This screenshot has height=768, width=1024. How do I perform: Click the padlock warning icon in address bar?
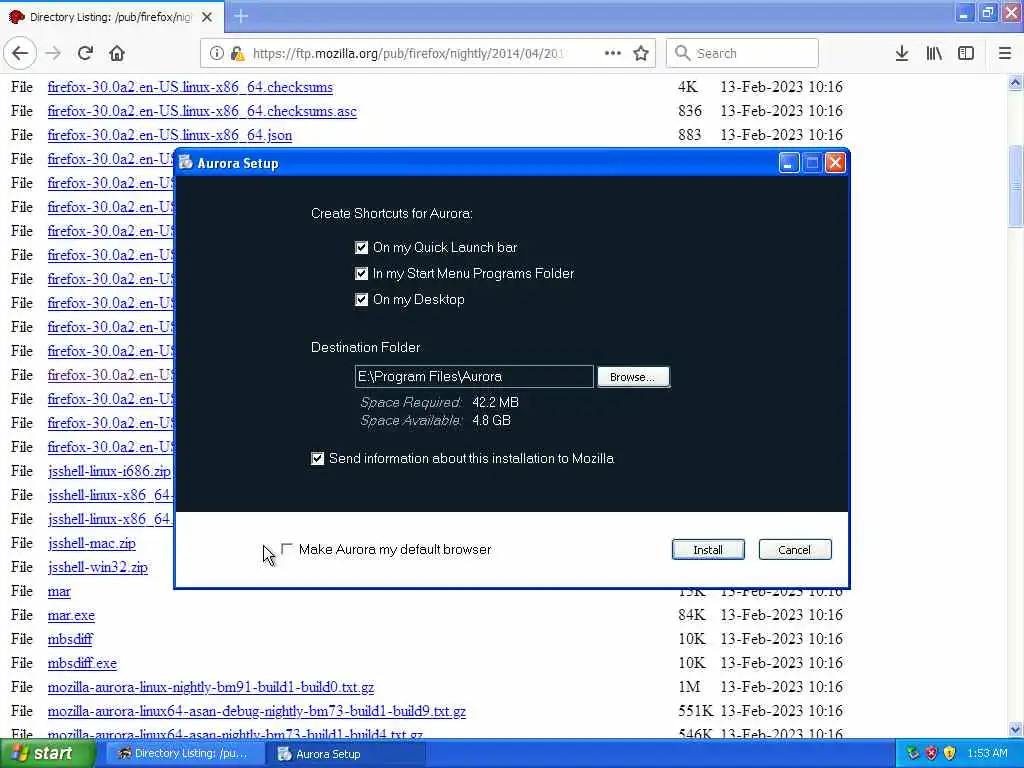point(238,54)
